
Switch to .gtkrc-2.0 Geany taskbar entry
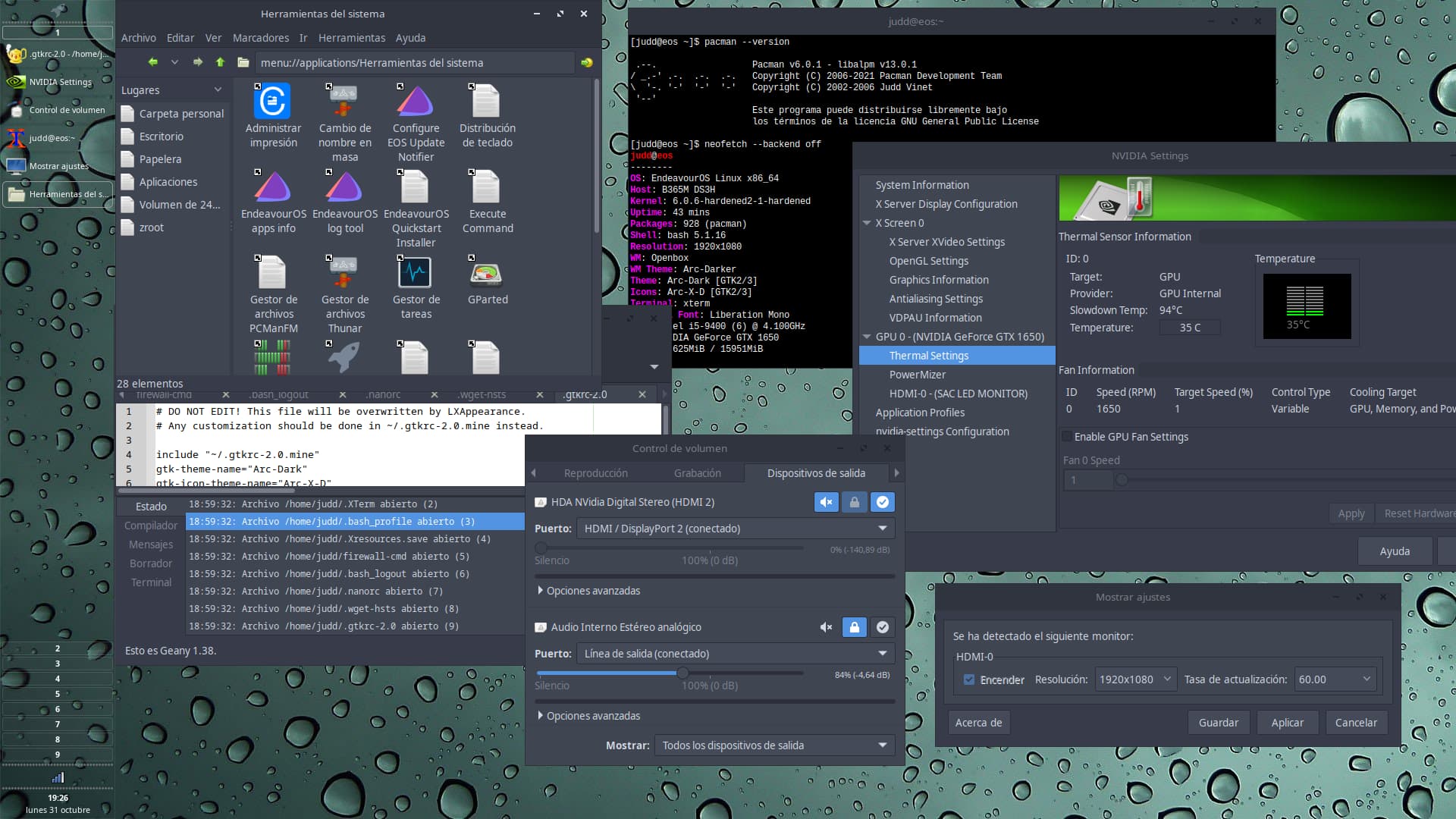[58, 54]
